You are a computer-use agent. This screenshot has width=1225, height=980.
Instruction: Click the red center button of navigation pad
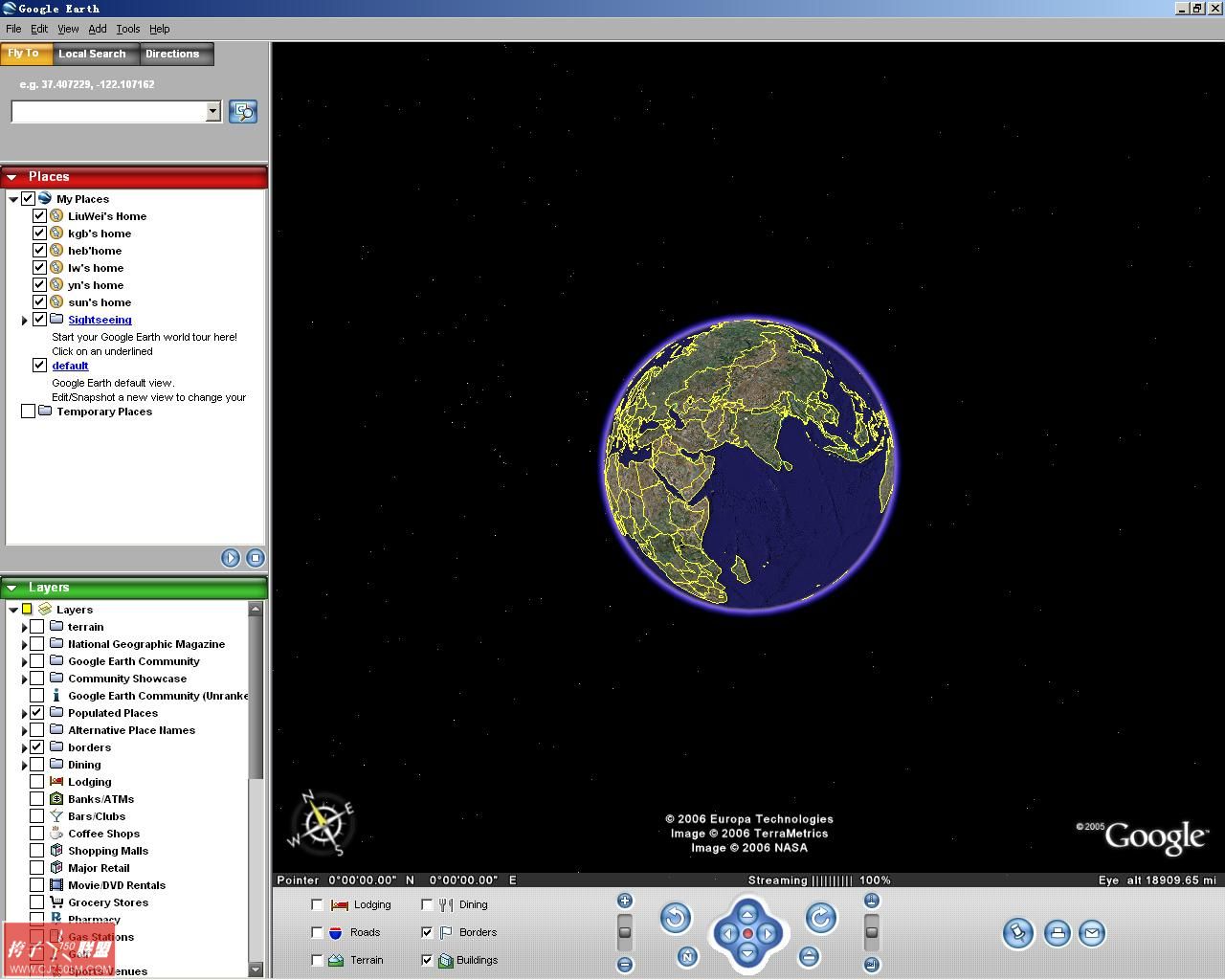coord(747,934)
